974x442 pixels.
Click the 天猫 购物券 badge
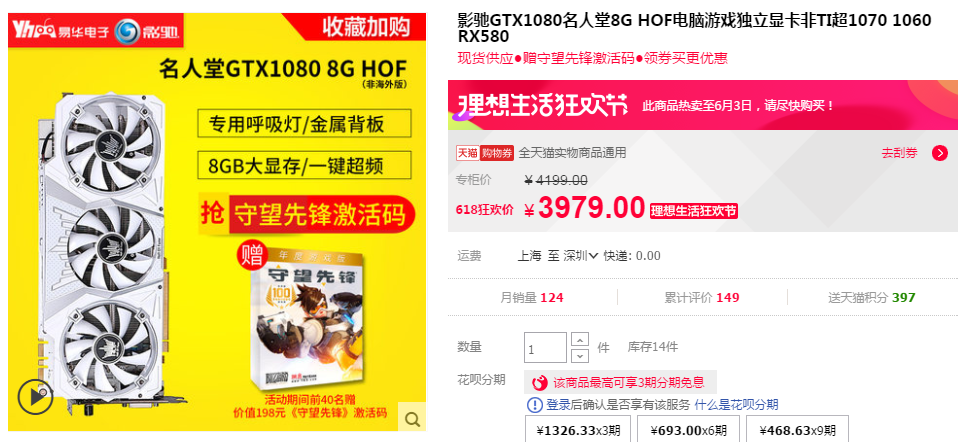tap(485, 153)
